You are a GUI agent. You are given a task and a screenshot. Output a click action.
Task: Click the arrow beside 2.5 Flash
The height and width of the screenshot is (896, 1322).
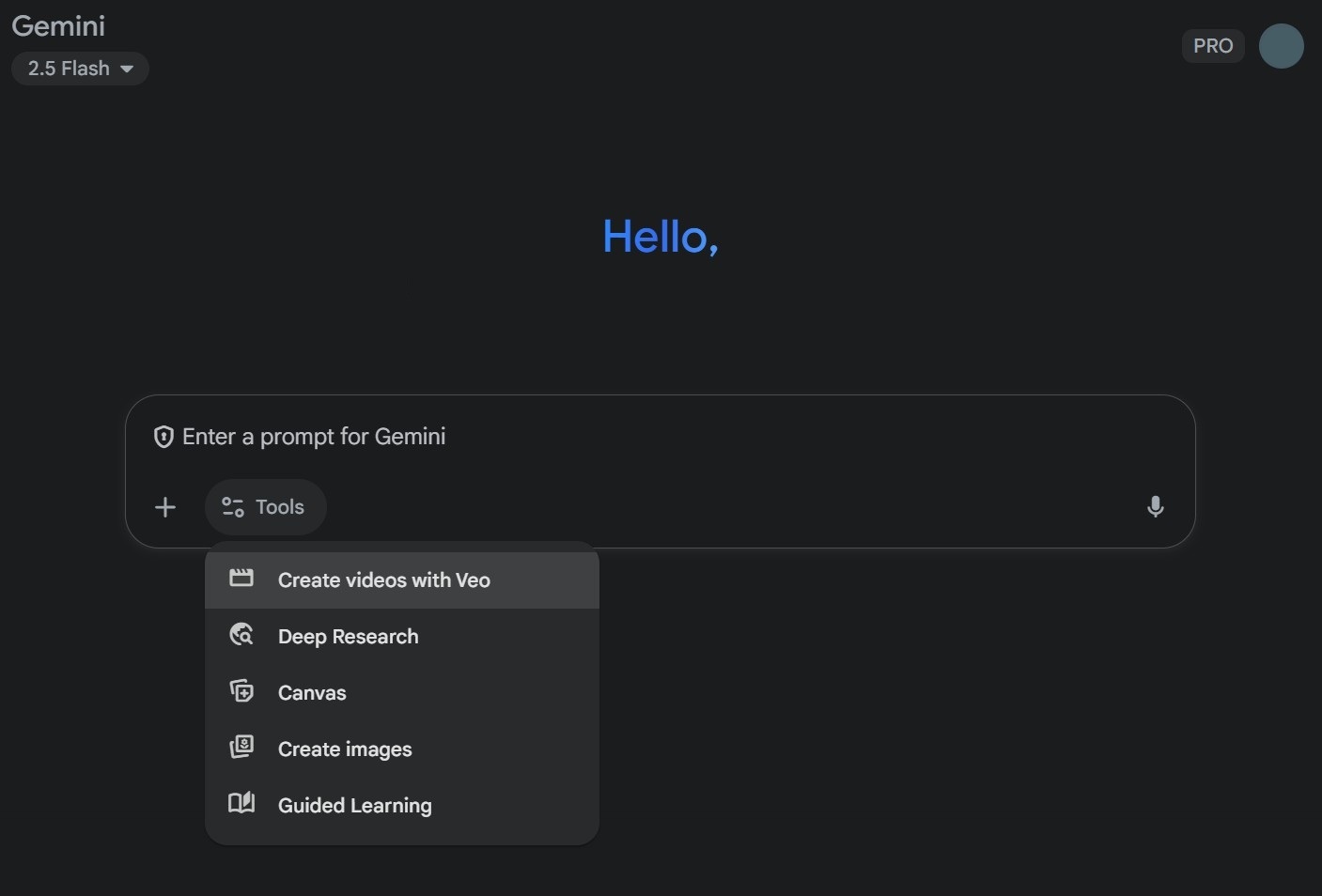click(127, 69)
